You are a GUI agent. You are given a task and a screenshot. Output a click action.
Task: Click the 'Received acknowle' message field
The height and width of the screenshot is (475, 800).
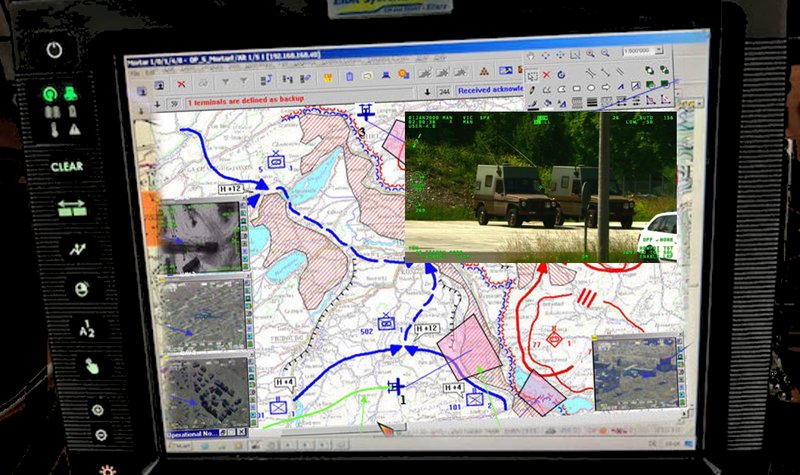(490, 90)
